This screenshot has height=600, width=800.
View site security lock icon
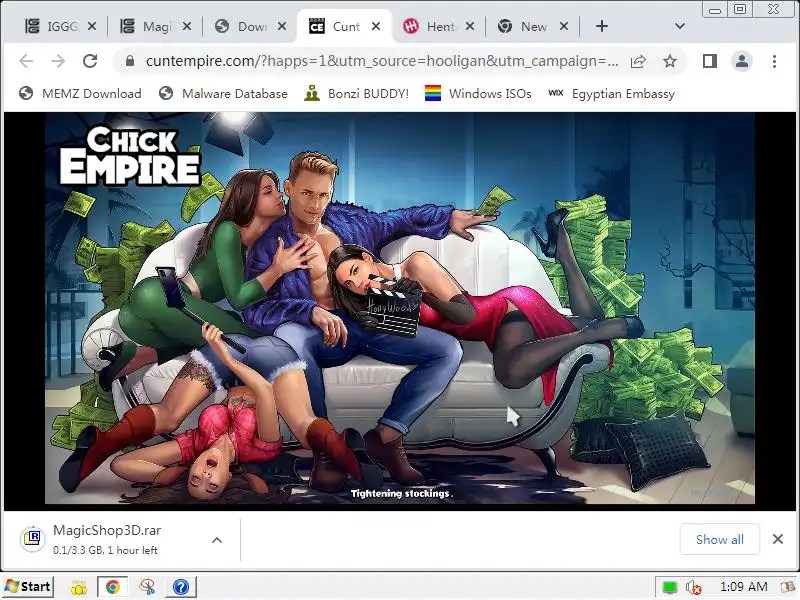130,61
